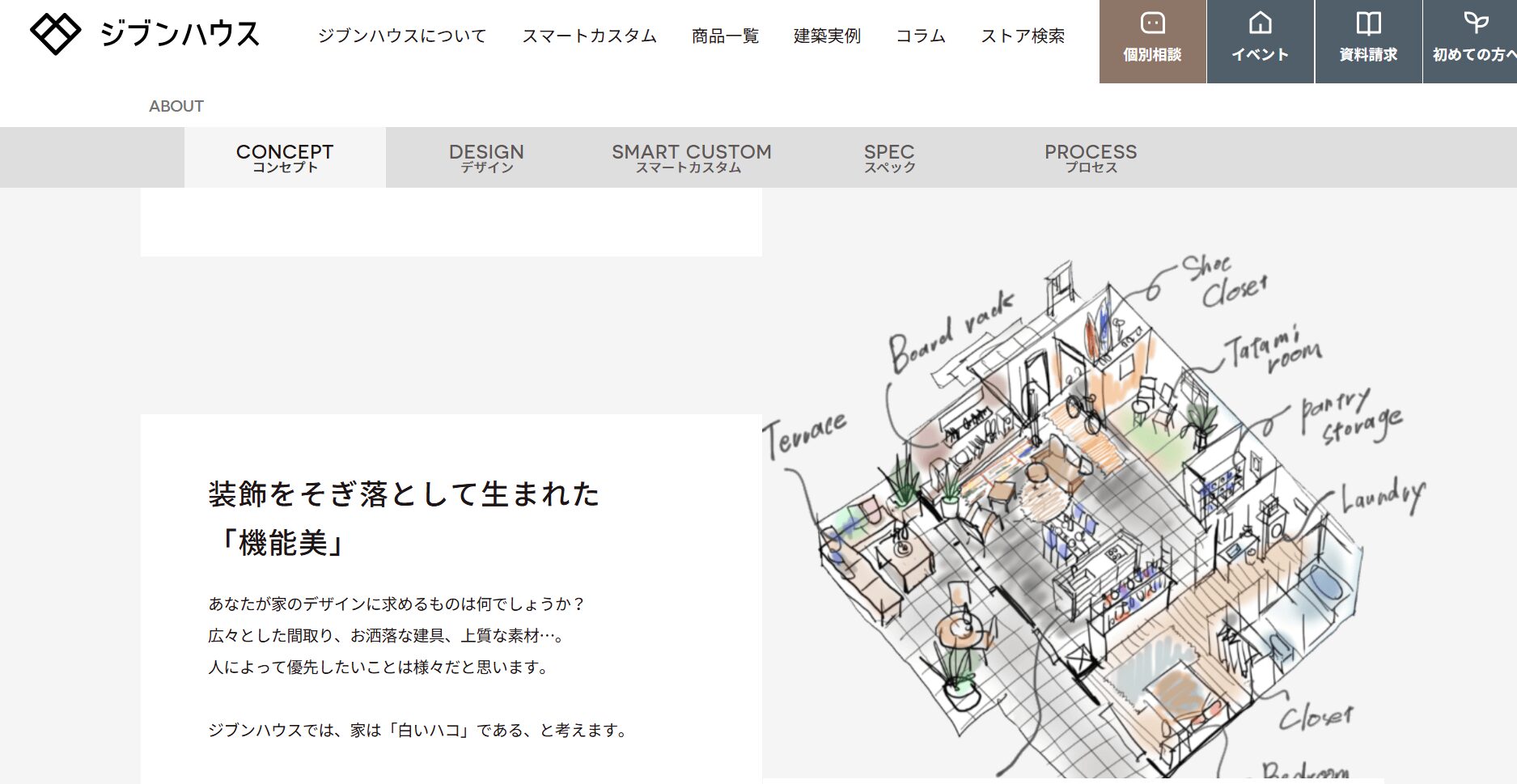1517x784 pixels.
Task: Switch to the SMART CUSTOM tab
Action: 691,158
